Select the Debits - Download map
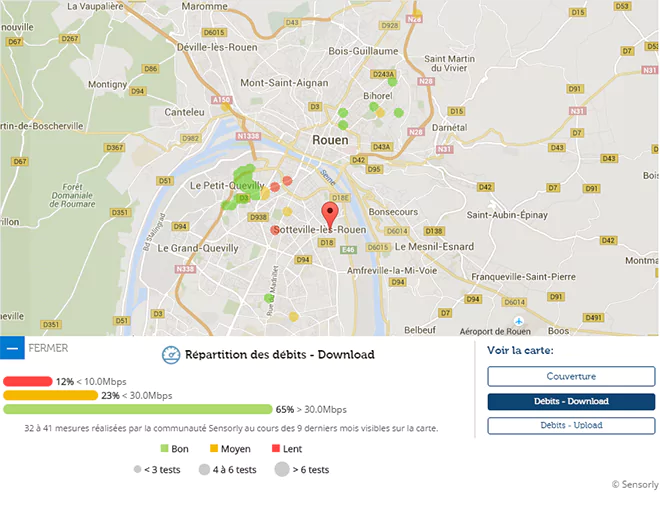The image size is (660, 507). pyautogui.click(x=571, y=401)
